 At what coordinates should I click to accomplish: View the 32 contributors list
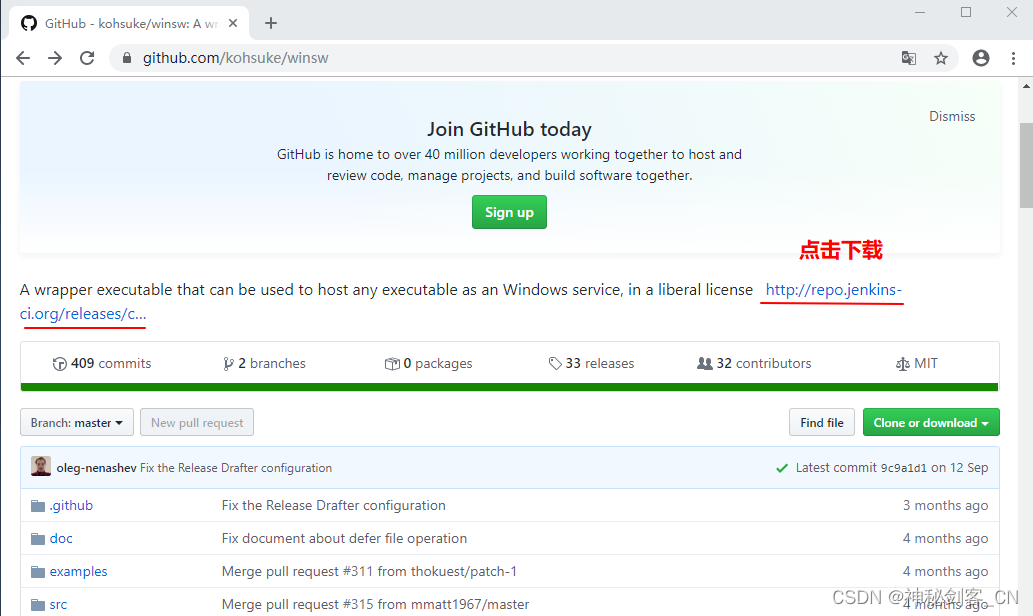(x=754, y=363)
